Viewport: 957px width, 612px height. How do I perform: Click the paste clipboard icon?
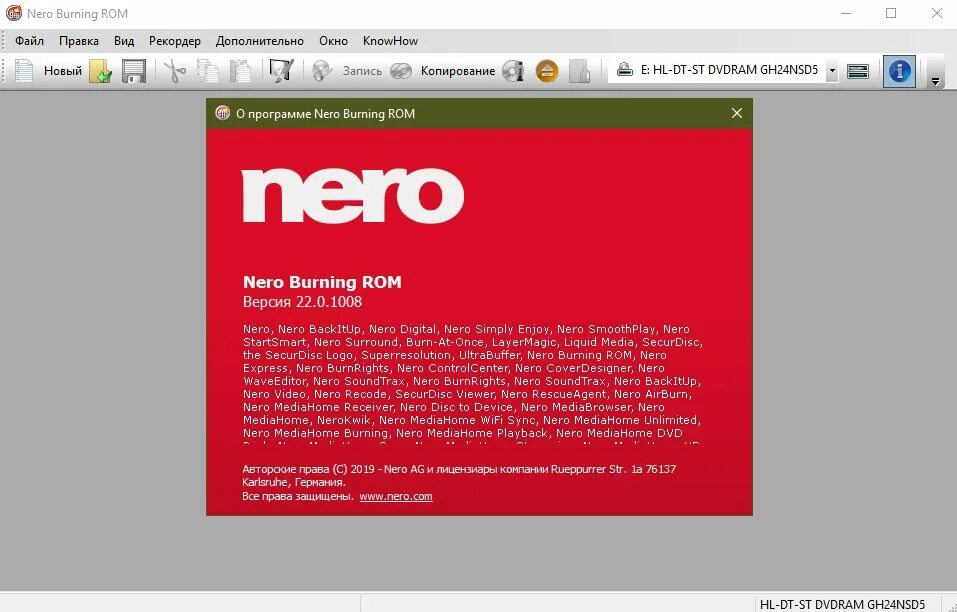240,71
